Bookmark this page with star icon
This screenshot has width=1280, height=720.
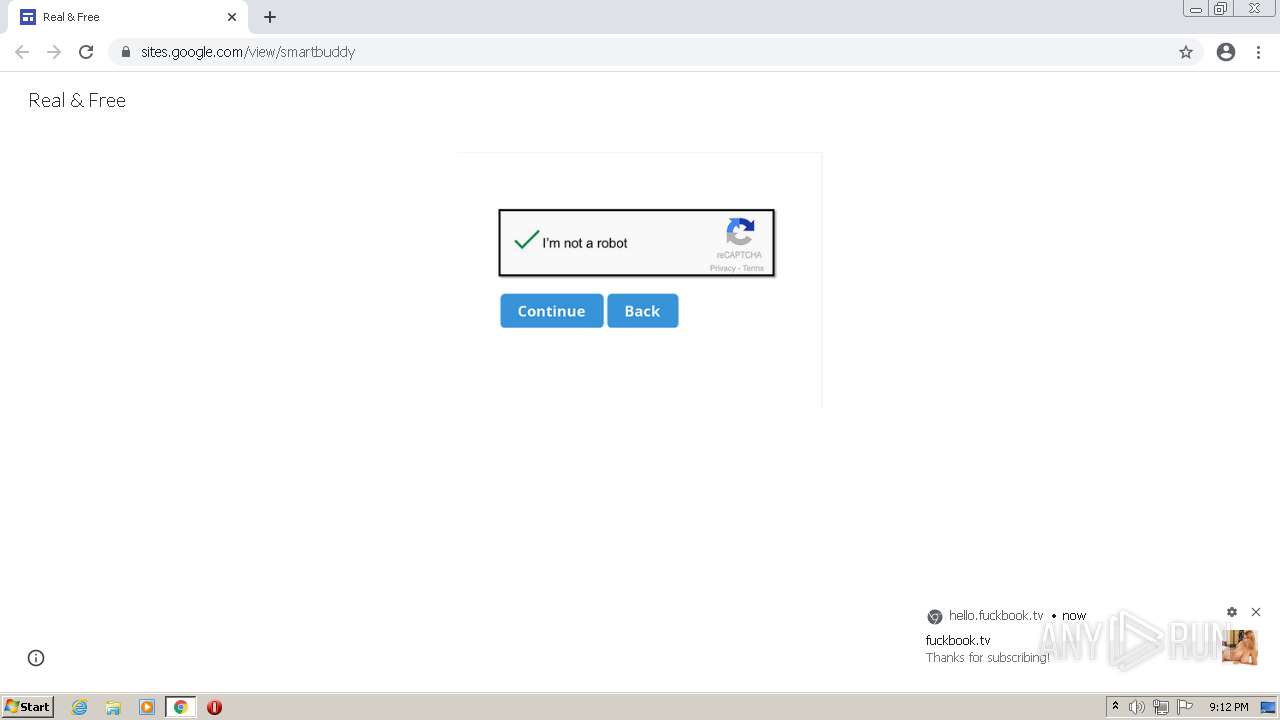pos(1186,52)
